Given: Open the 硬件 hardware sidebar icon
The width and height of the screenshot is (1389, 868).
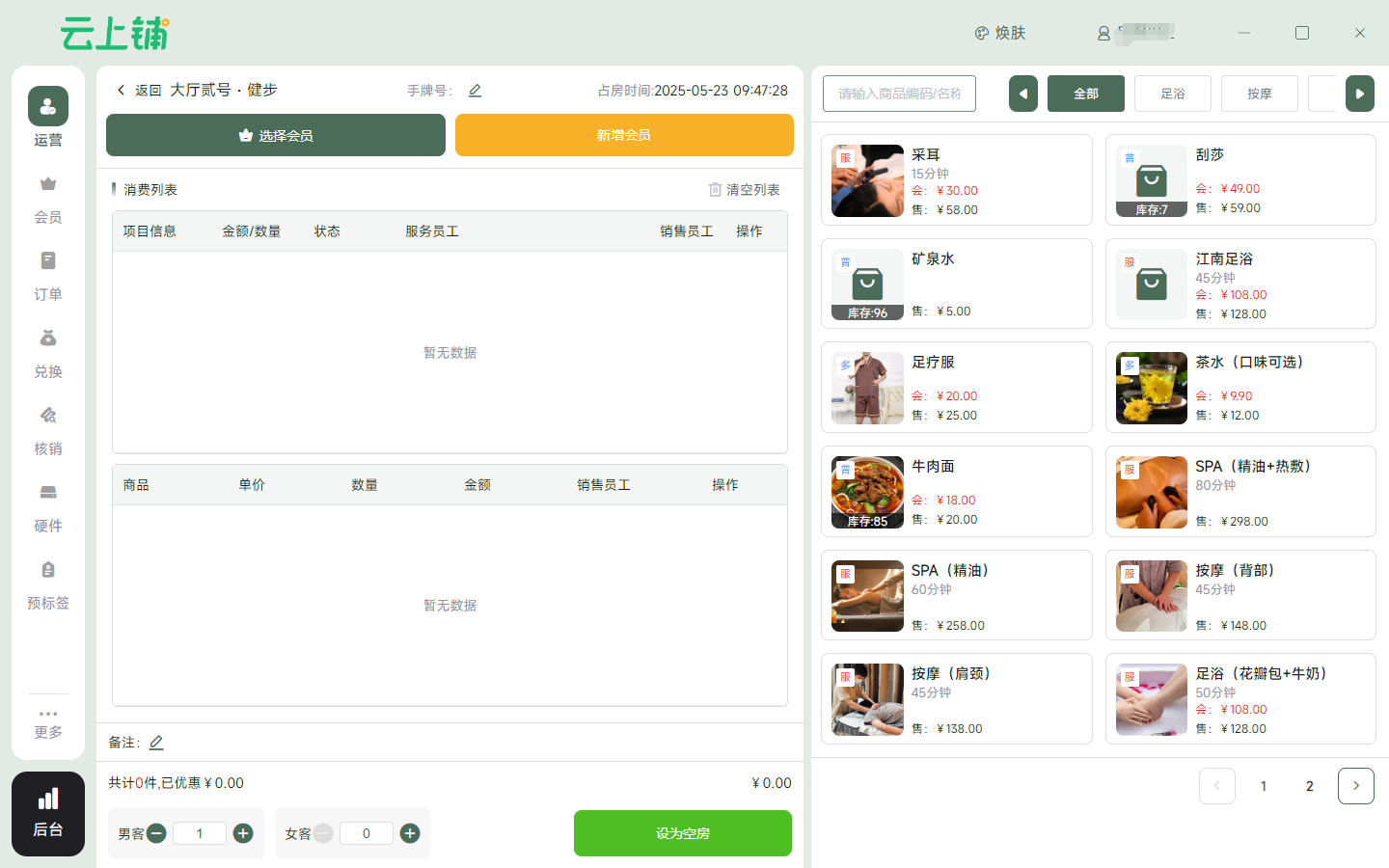Looking at the screenshot, I should pyautogui.click(x=48, y=507).
